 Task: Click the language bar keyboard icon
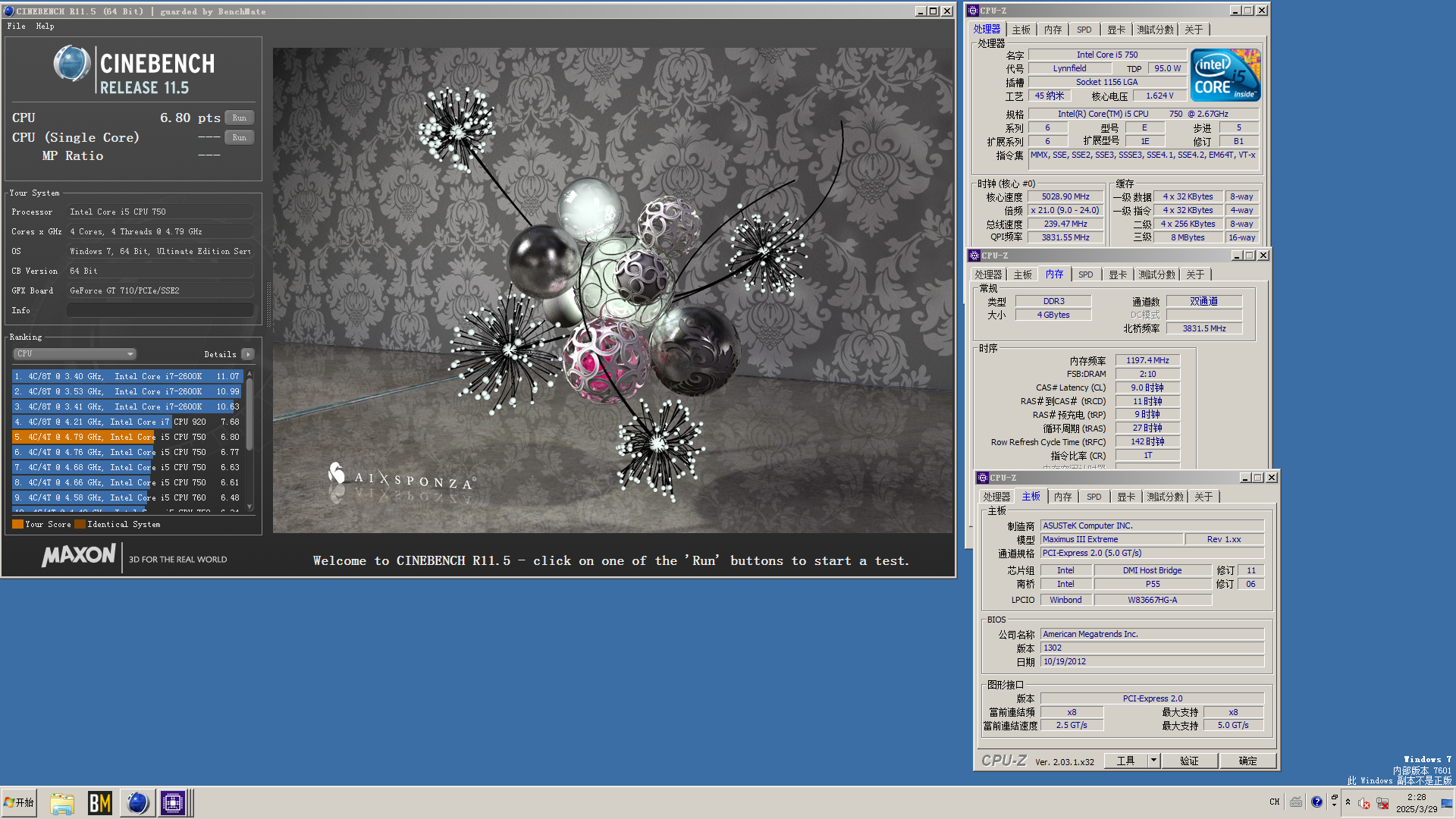(1296, 802)
